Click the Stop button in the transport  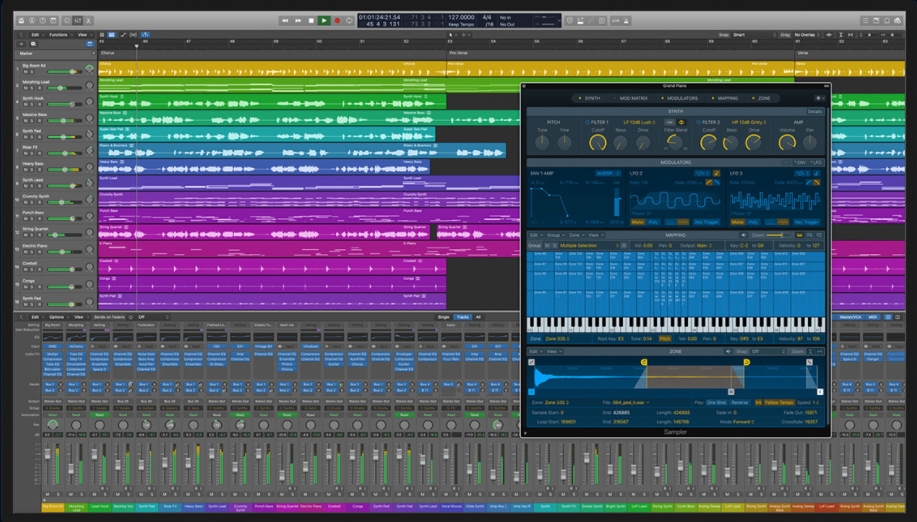click(311, 20)
